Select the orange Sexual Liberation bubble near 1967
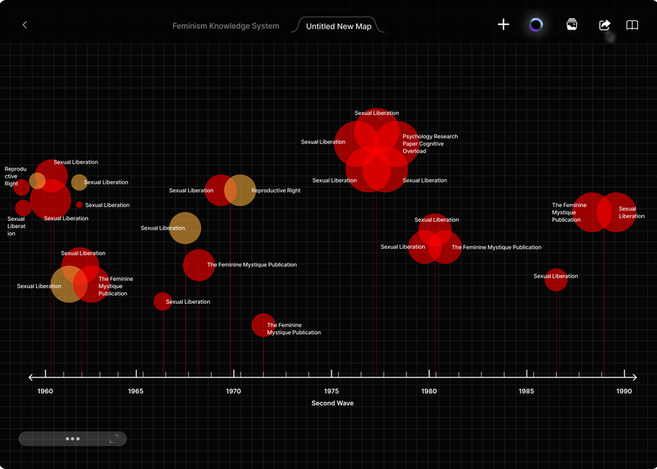 tap(185, 228)
